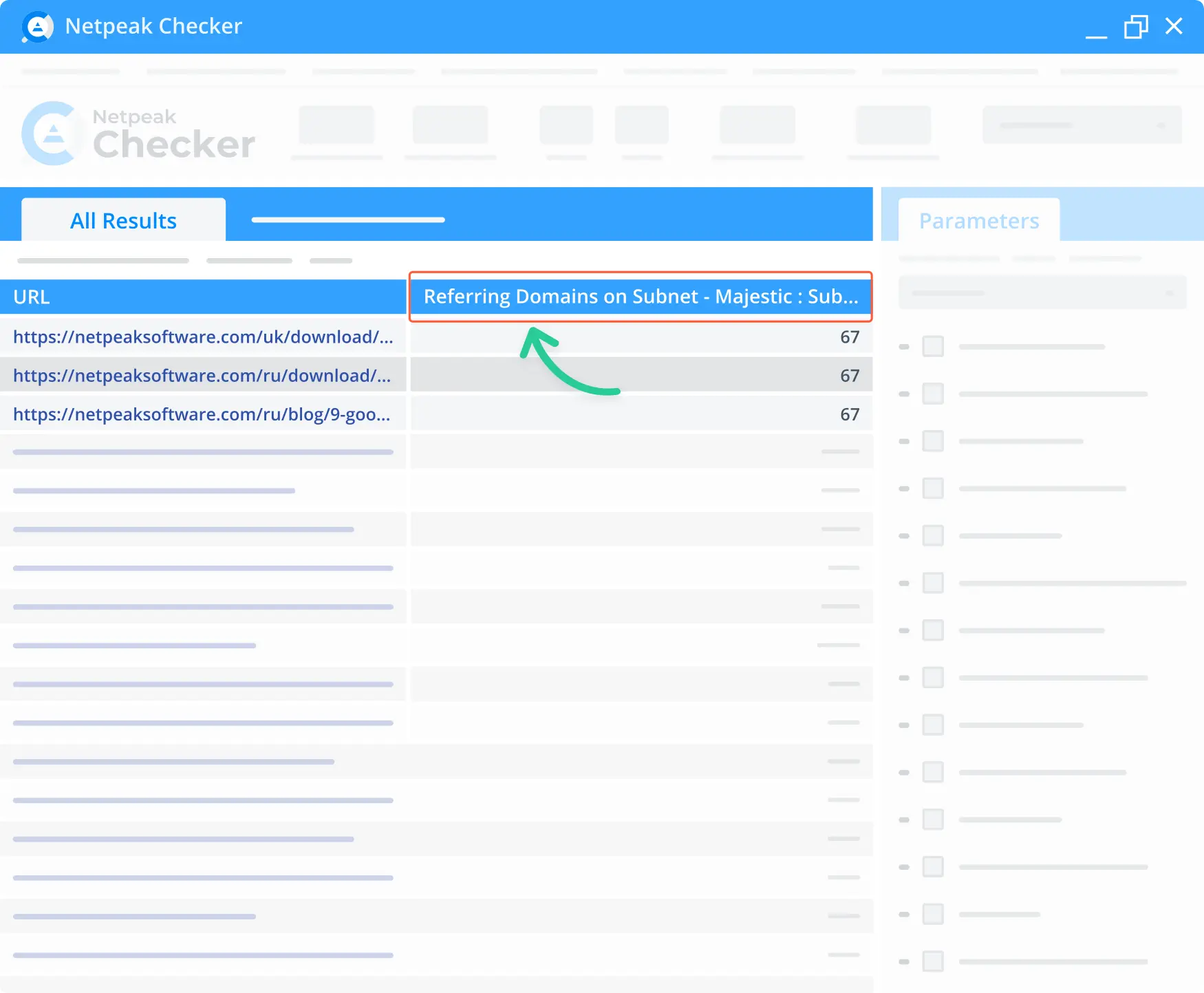Restore down the Netpeak Checker window
Image resolution: width=1204 pixels, height=993 pixels.
pyautogui.click(x=1136, y=27)
